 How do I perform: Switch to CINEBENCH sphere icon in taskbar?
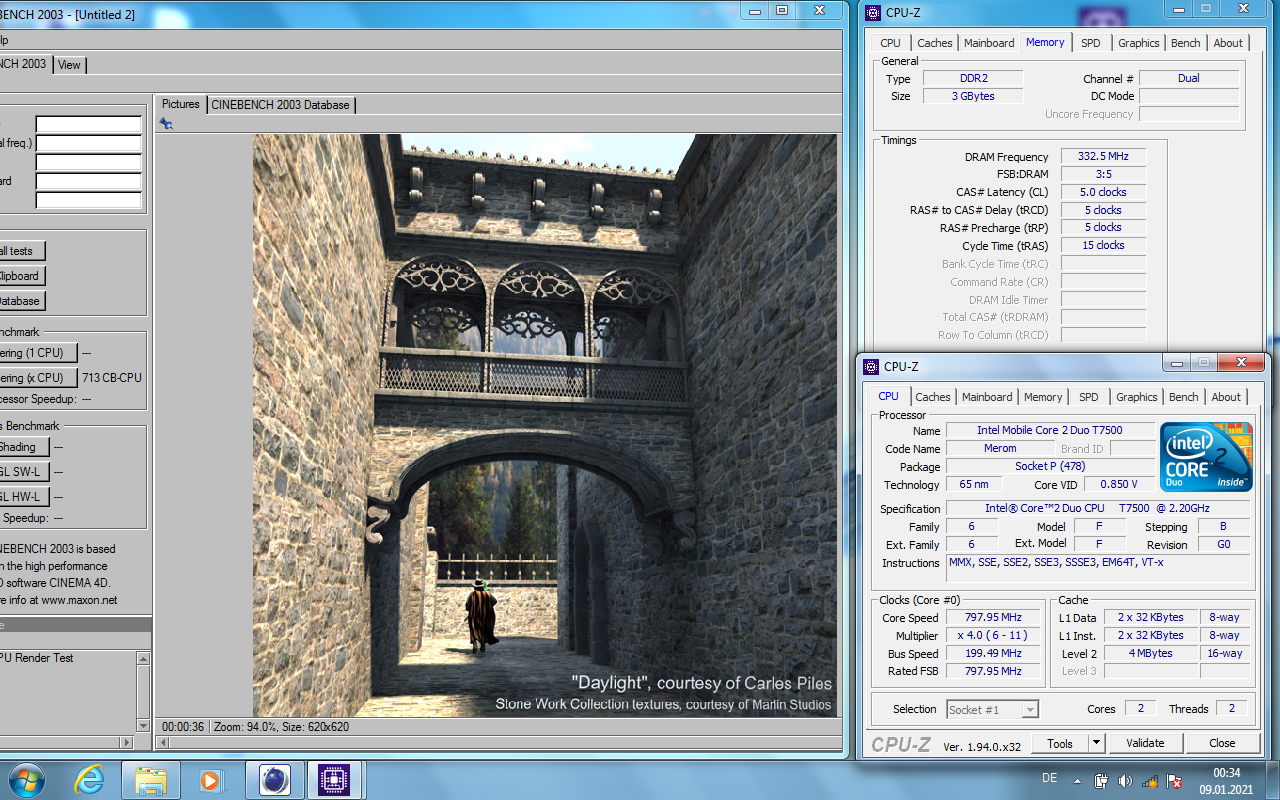coord(274,779)
